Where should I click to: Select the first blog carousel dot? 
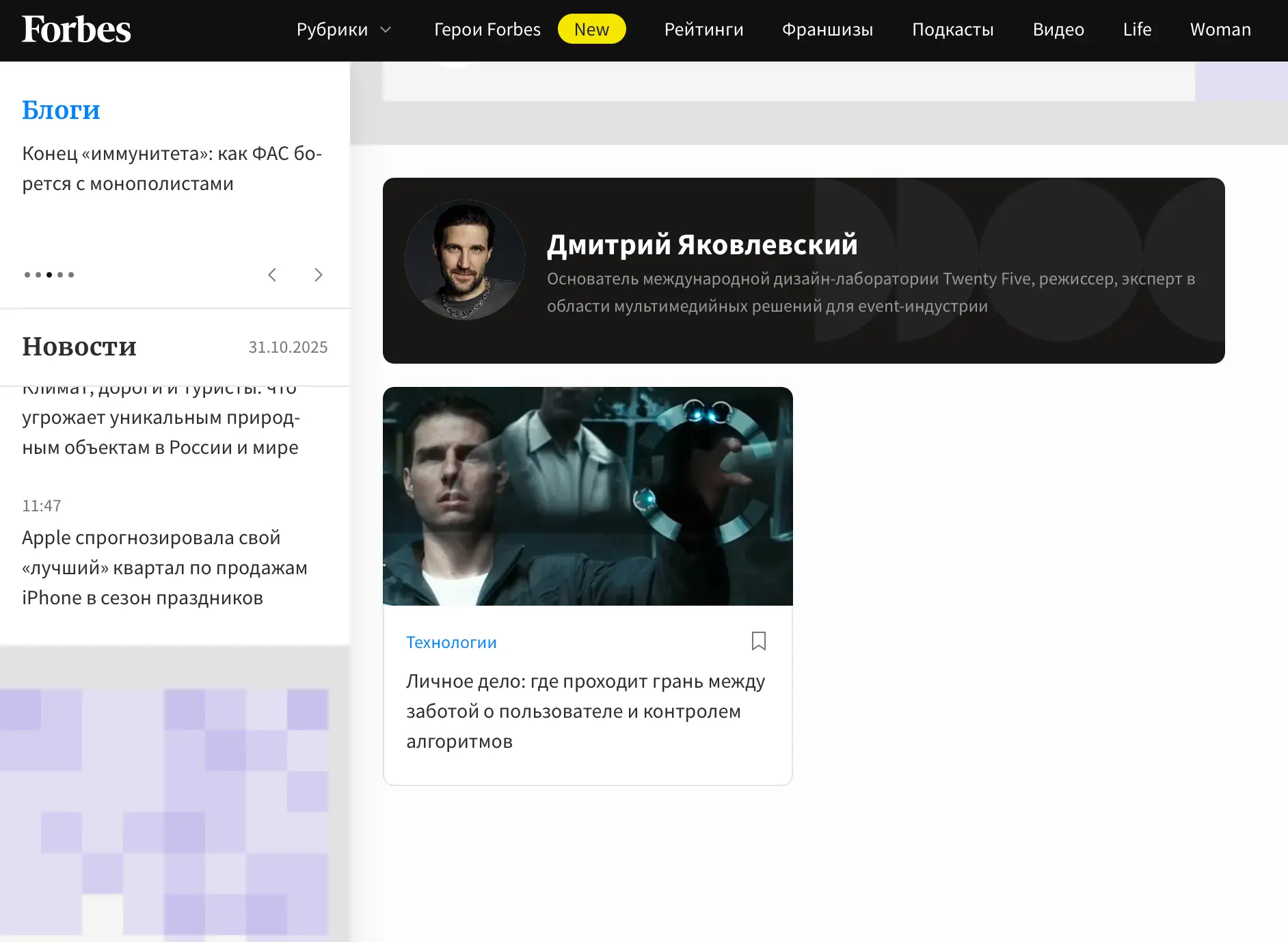pyautogui.click(x=27, y=275)
